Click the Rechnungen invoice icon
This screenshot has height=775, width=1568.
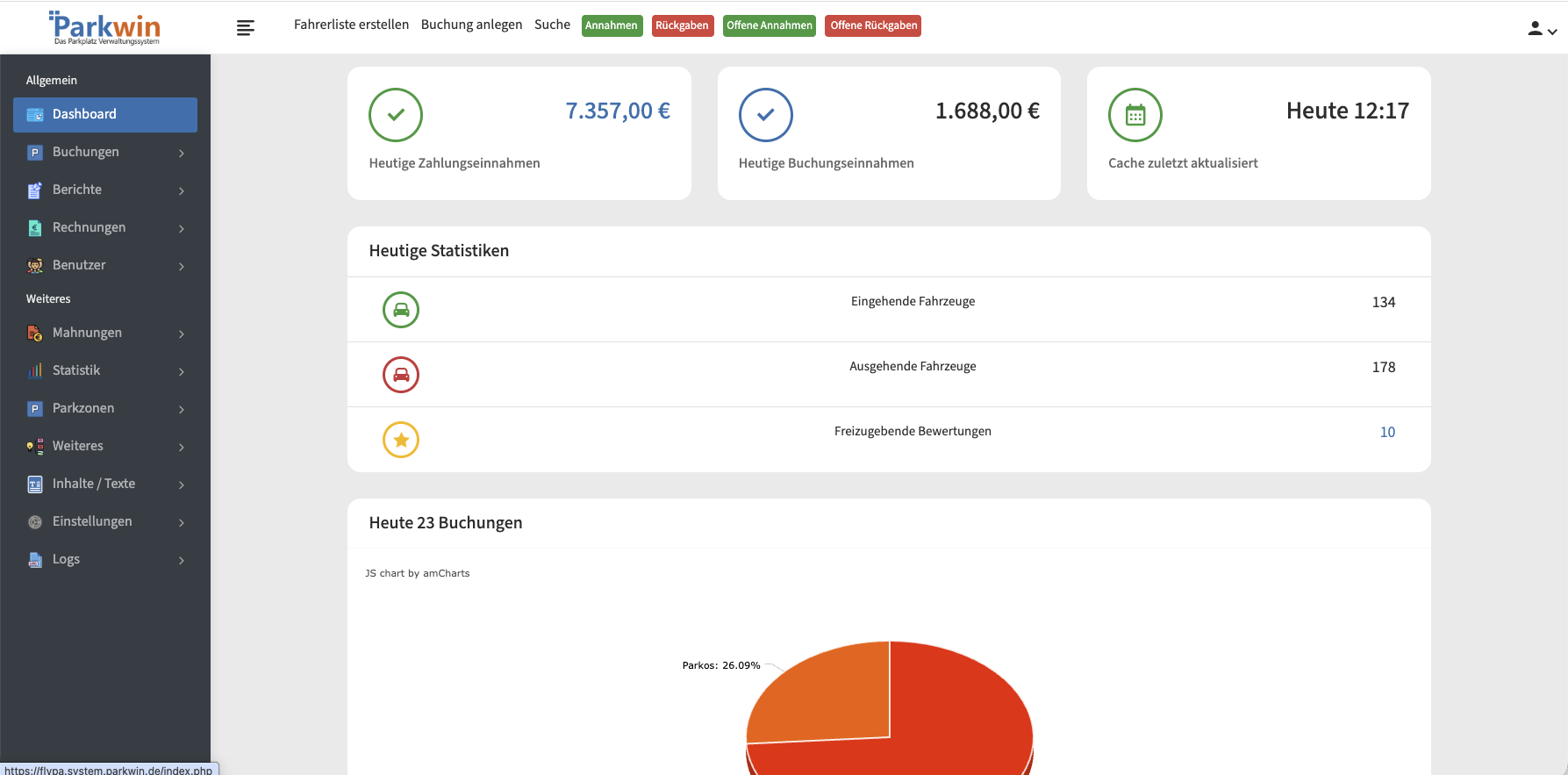(35, 228)
